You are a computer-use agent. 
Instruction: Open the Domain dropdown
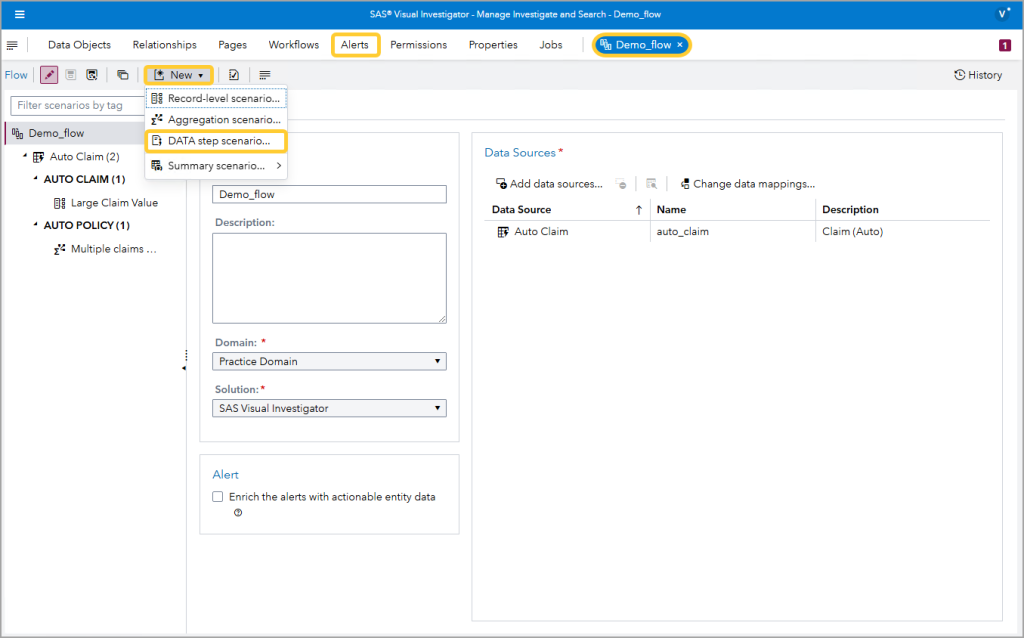pyautogui.click(x=329, y=361)
